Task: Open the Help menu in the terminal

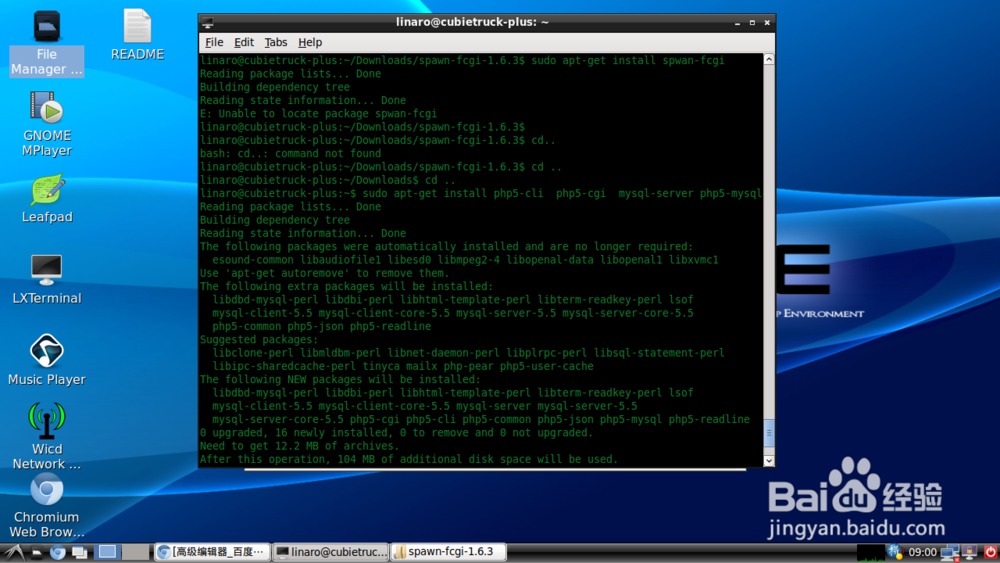Action: (x=310, y=42)
